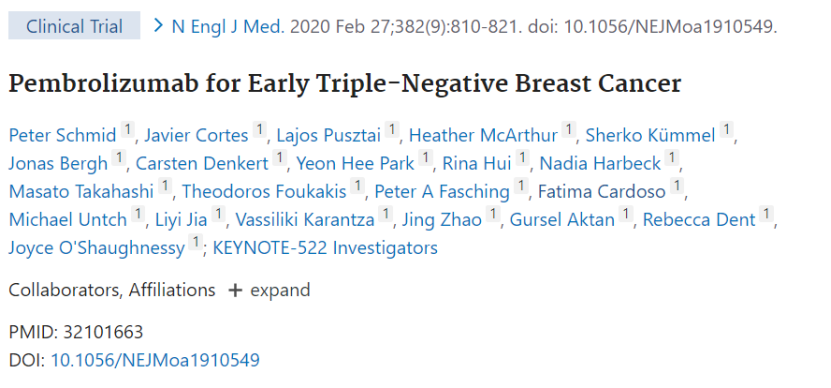Open author Lajos Pusztai link
This screenshot has width=831, height=388.
[329, 136]
